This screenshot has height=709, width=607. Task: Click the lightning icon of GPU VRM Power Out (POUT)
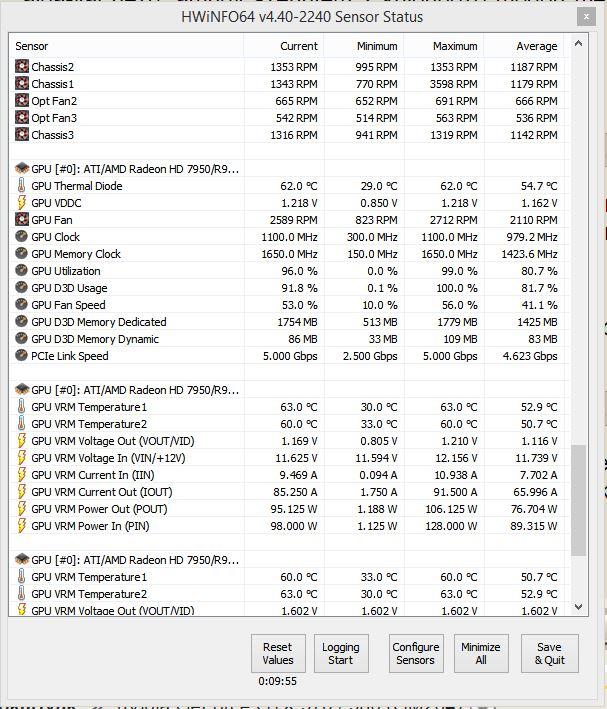21,509
